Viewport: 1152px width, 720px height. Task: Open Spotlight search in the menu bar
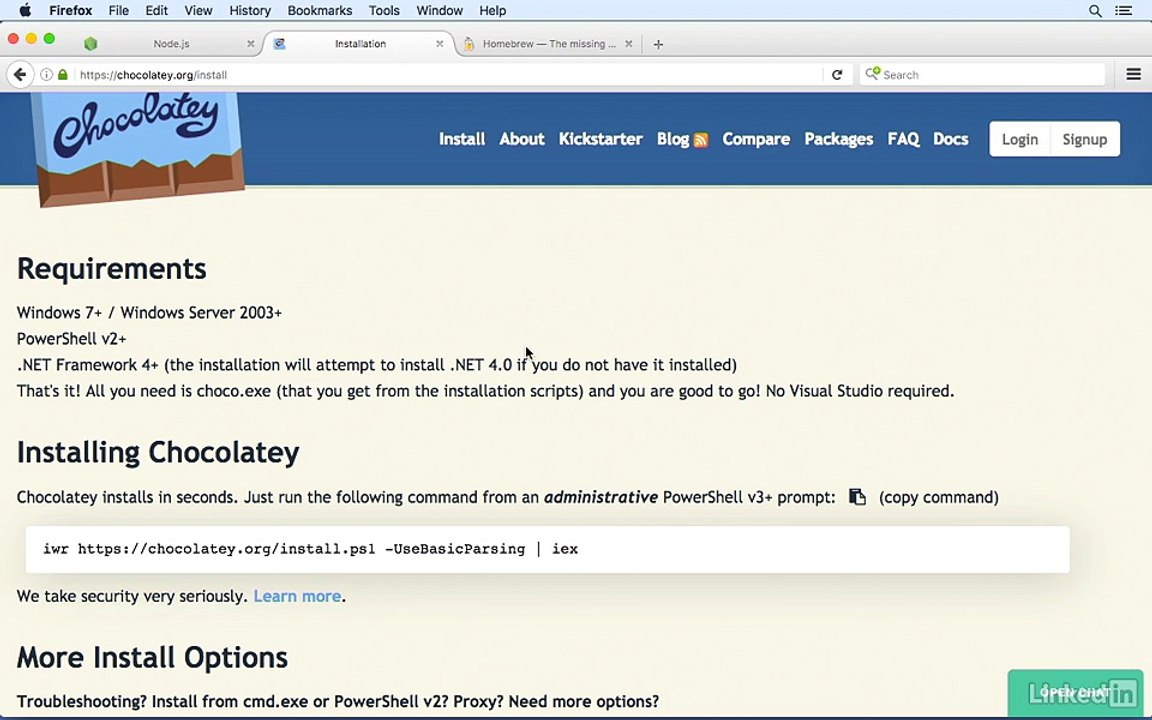tap(1095, 10)
